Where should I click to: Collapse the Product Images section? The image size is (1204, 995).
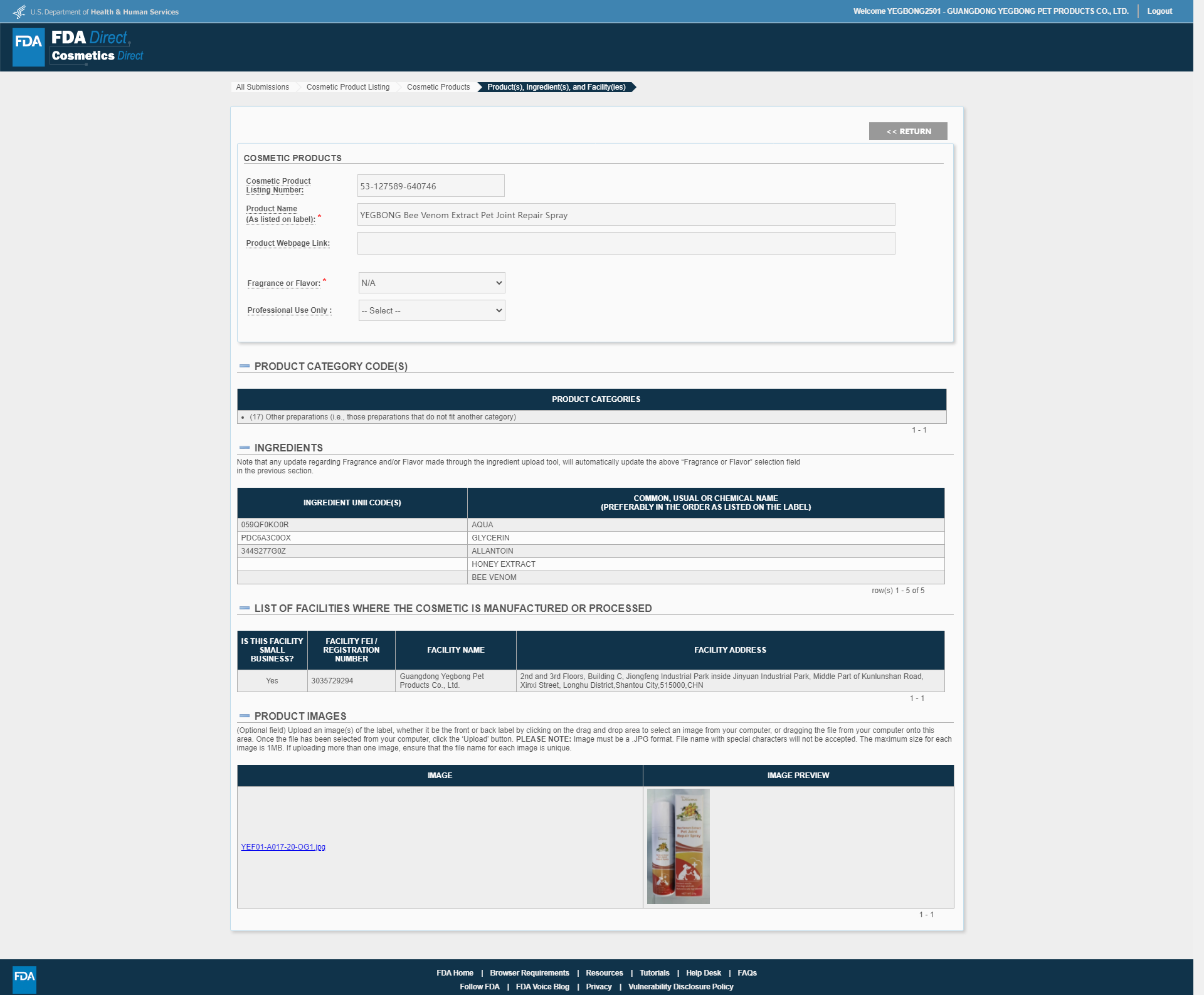[245, 716]
